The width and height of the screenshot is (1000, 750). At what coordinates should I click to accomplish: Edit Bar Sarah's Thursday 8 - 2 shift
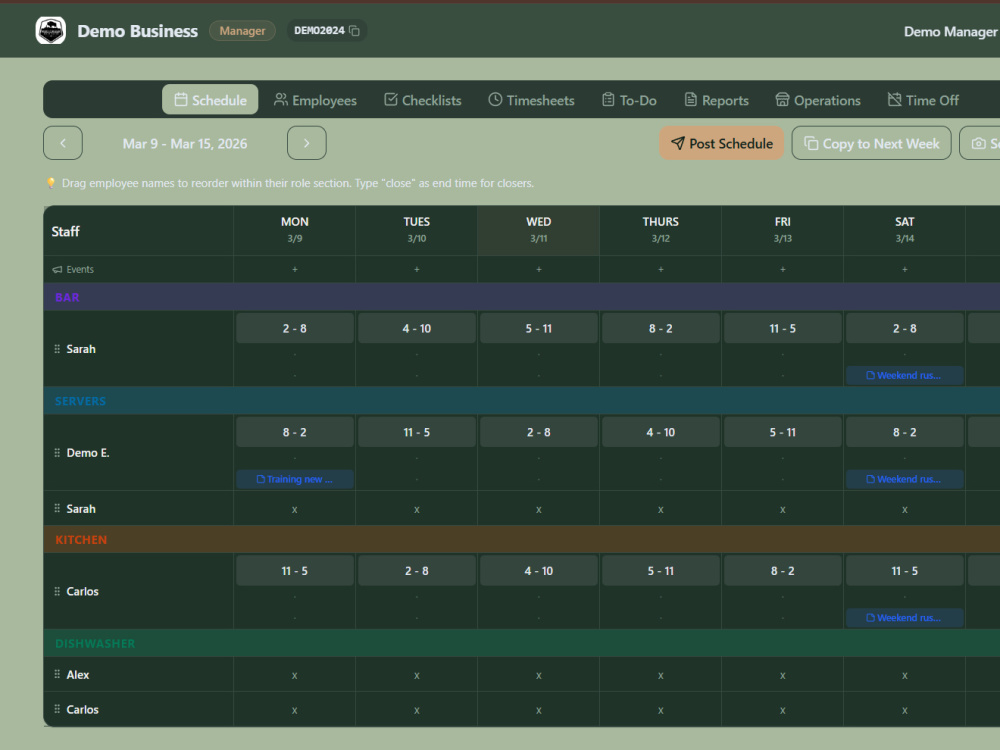661,328
